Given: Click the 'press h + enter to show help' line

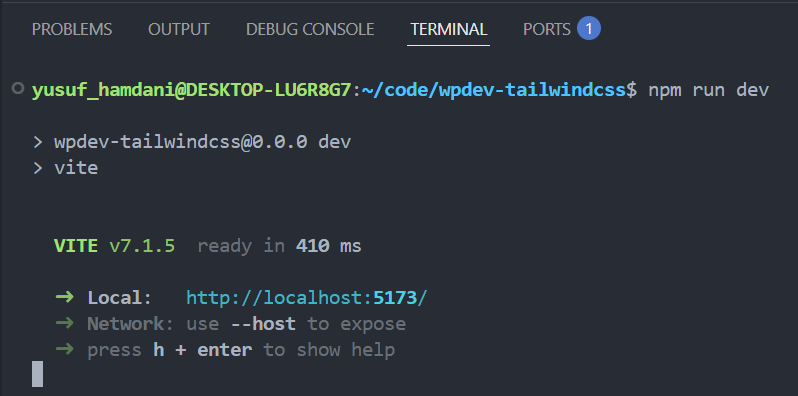Looking at the screenshot, I should 241,350.
